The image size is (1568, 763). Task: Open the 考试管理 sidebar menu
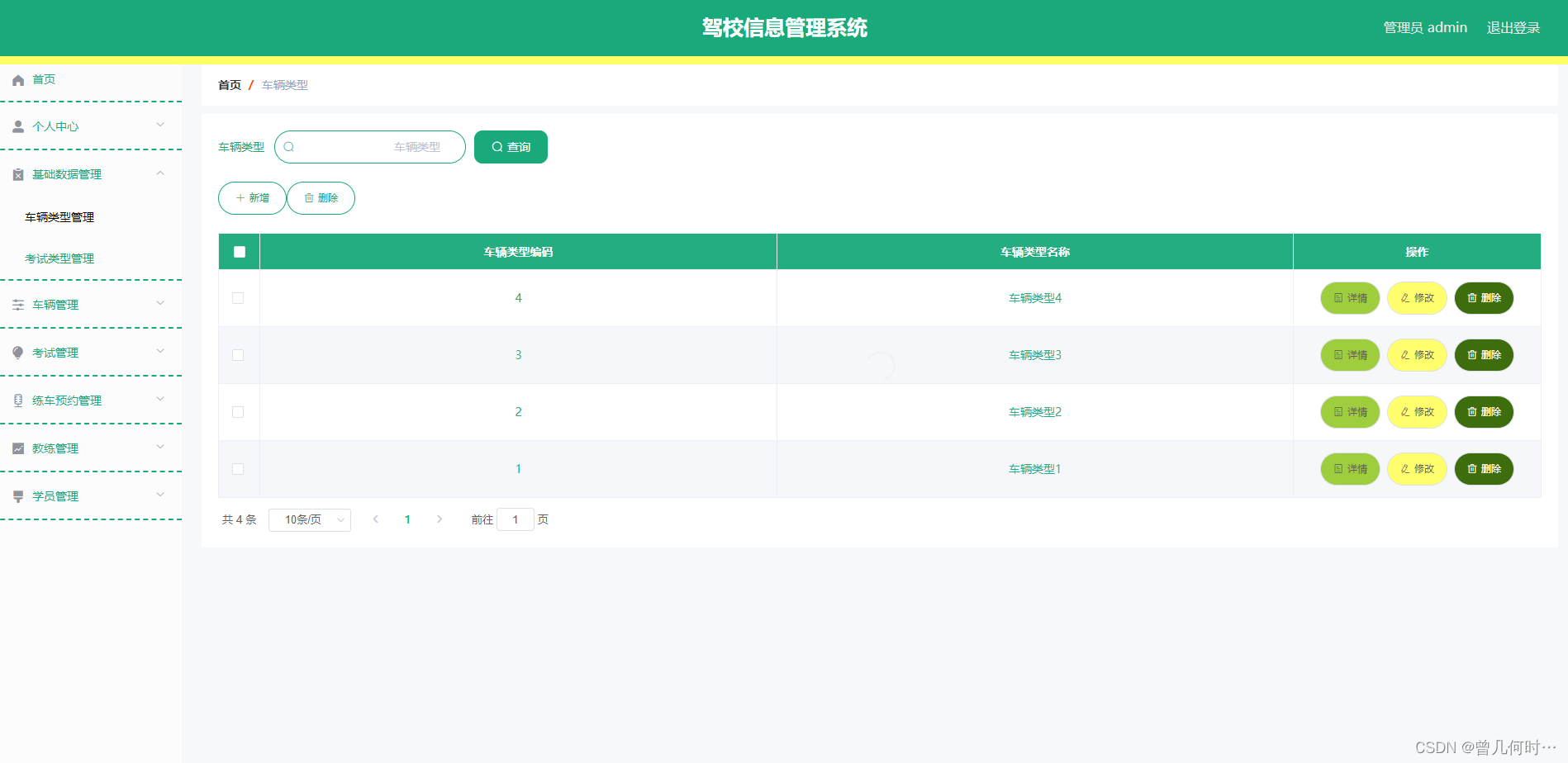coord(91,353)
